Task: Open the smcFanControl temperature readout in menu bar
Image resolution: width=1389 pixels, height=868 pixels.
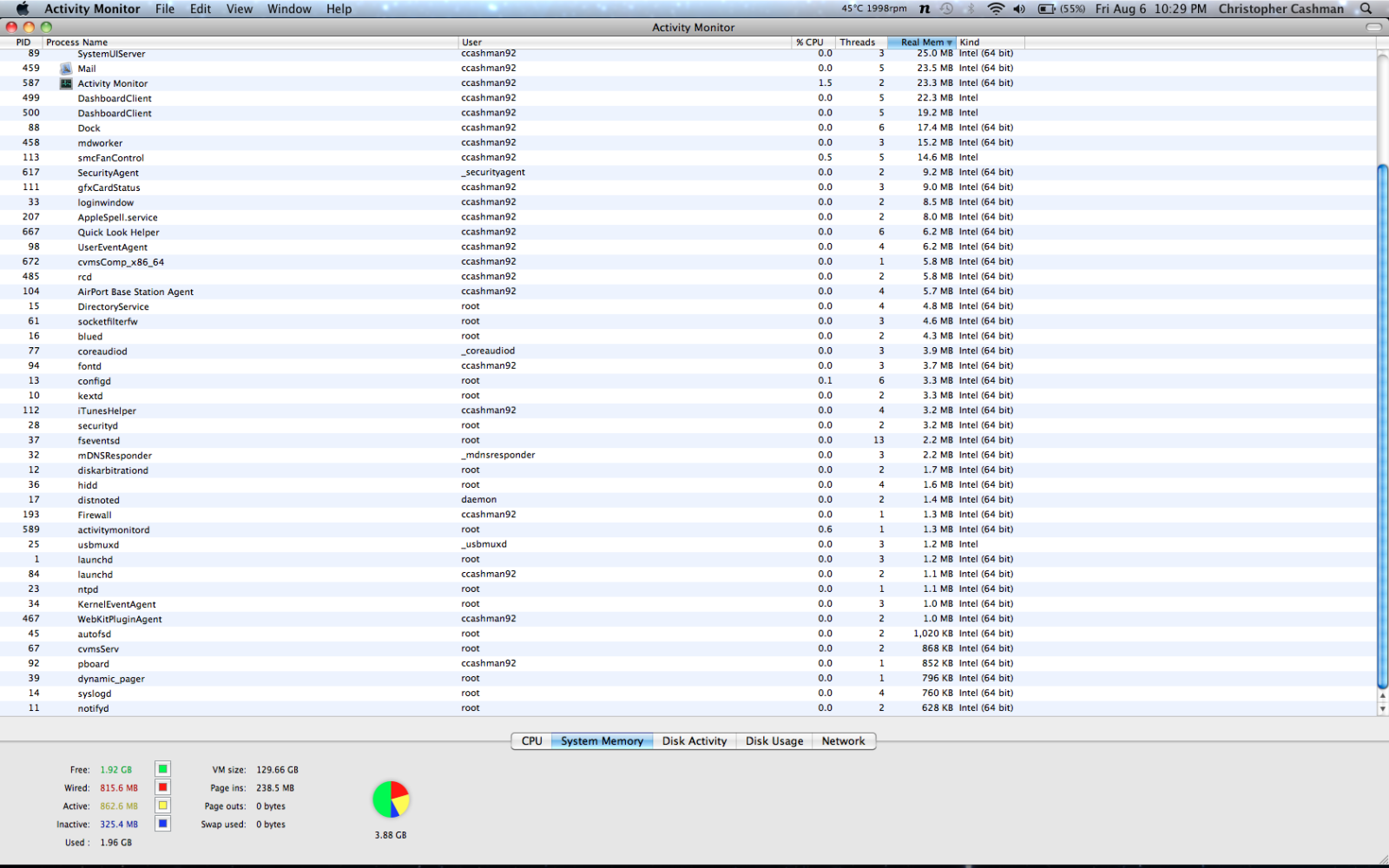Action: (x=873, y=9)
